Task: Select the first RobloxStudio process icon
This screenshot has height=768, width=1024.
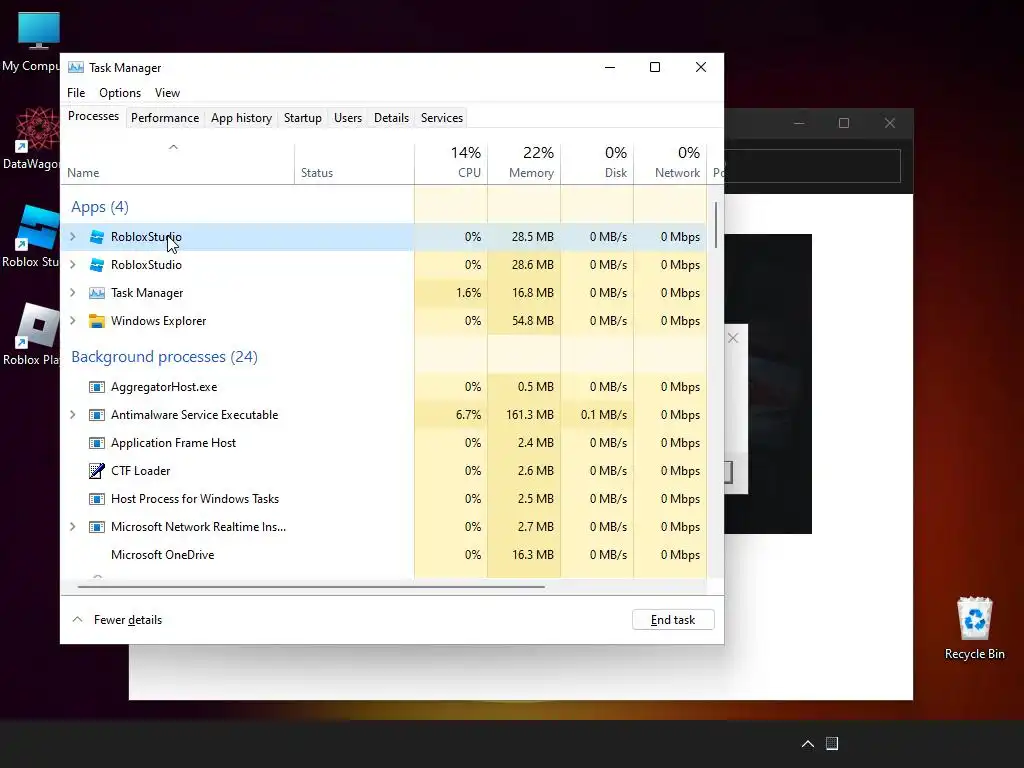Action: (x=97, y=237)
